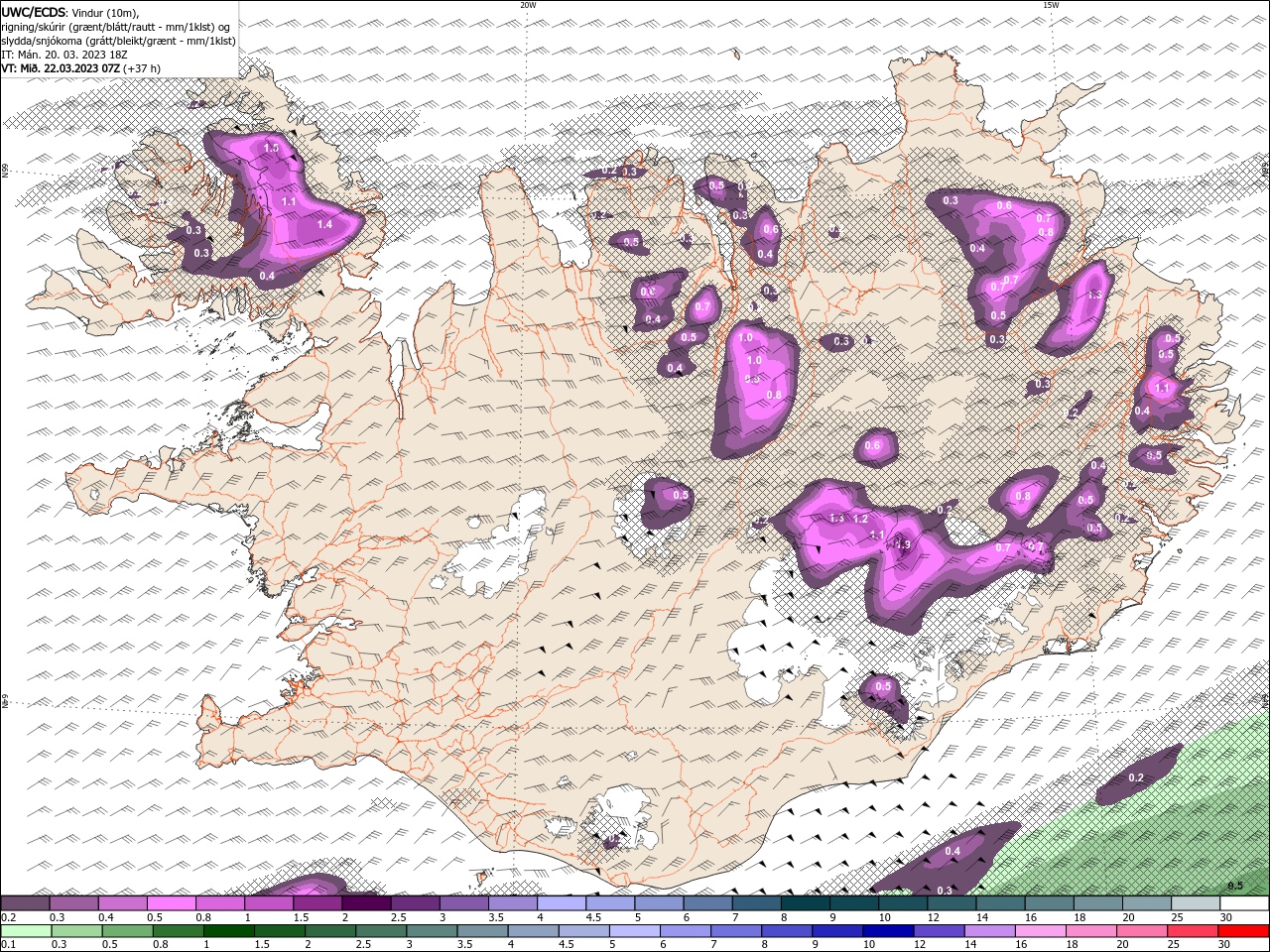Select the light grey 25 swatch, upper legend

click(1196, 903)
